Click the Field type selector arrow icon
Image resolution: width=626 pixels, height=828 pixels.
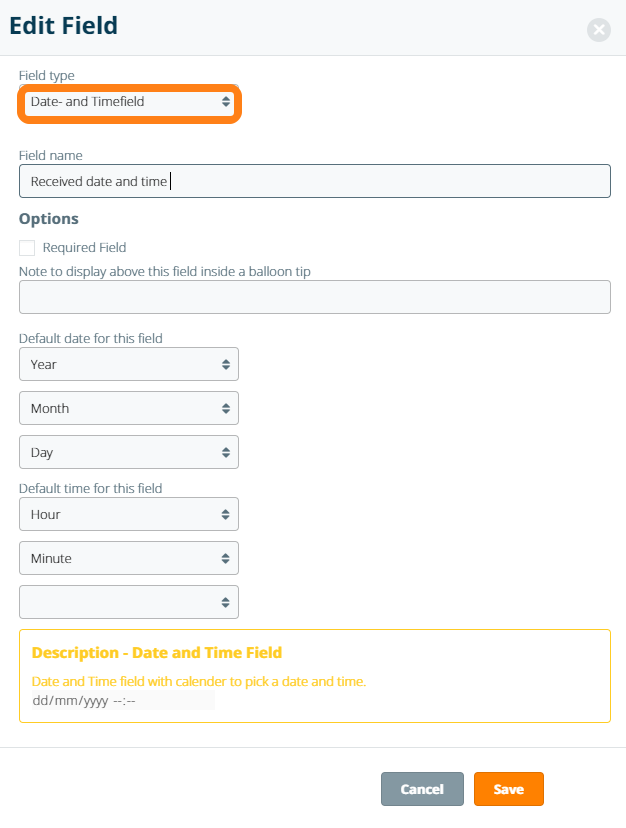226,102
